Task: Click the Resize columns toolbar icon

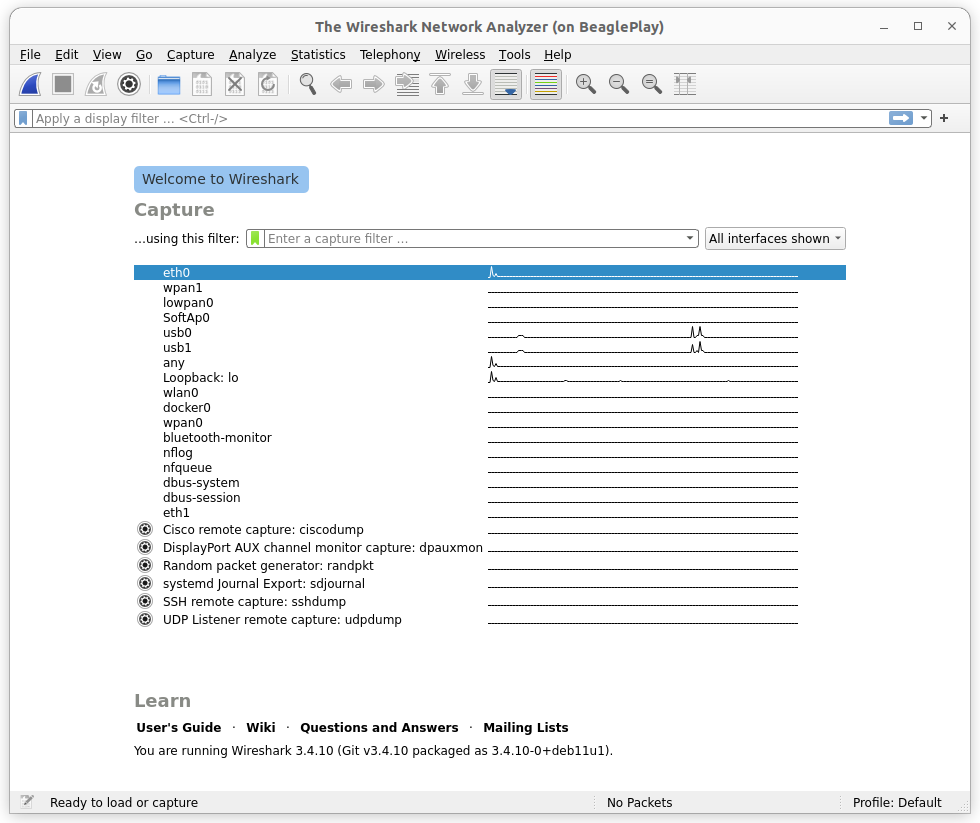Action: 685,84
